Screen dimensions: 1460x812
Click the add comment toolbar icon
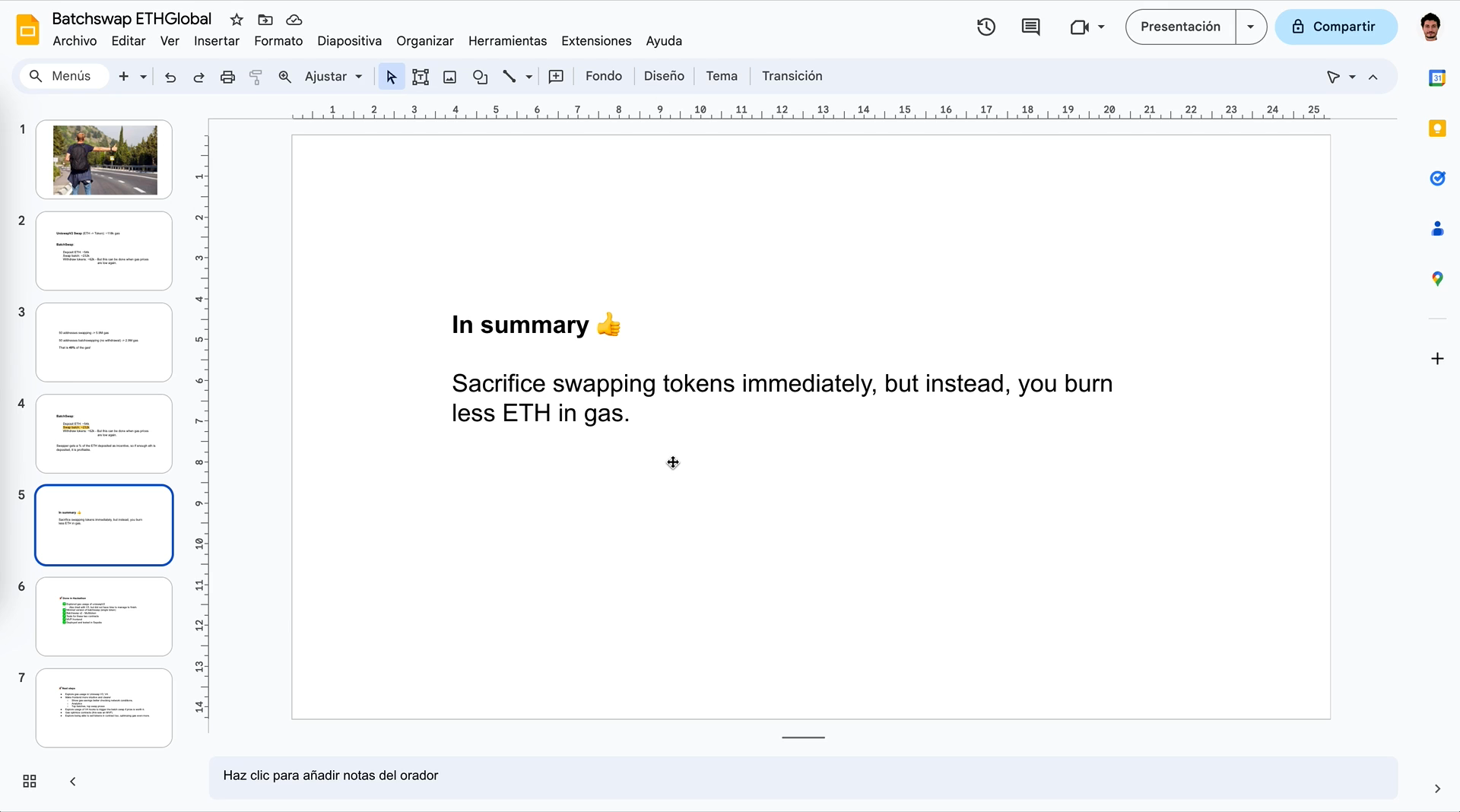556,77
